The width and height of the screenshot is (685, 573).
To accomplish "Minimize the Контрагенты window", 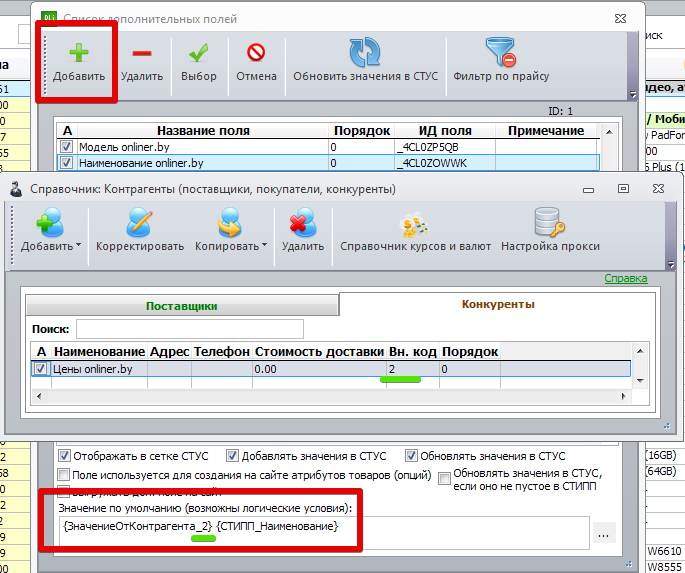I will (x=588, y=190).
